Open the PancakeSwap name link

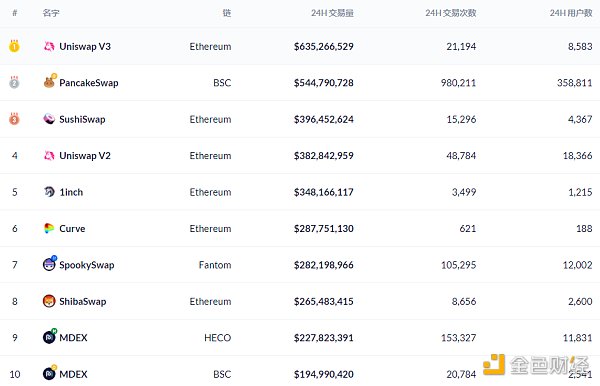(89, 83)
